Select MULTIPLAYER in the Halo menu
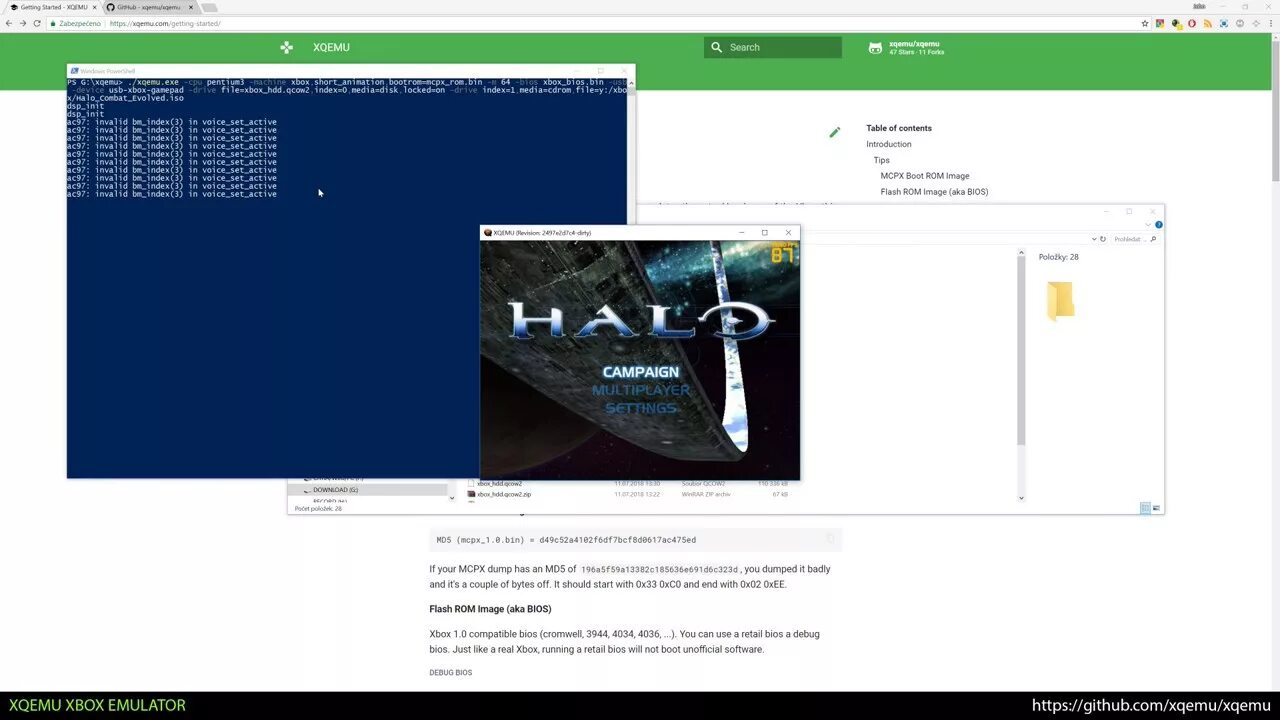 click(640, 390)
